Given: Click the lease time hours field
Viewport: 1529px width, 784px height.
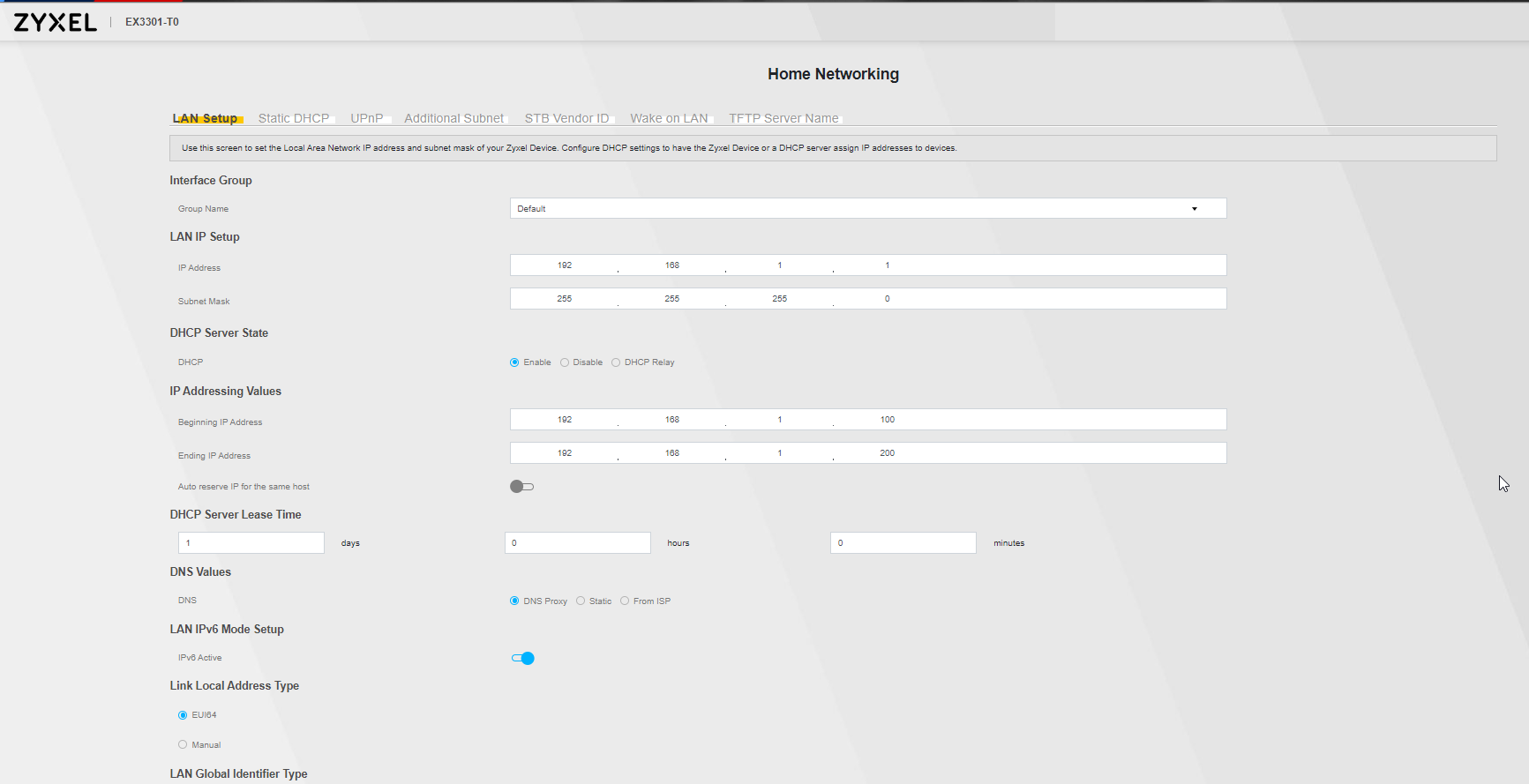Looking at the screenshot, I should pos(578,543).
